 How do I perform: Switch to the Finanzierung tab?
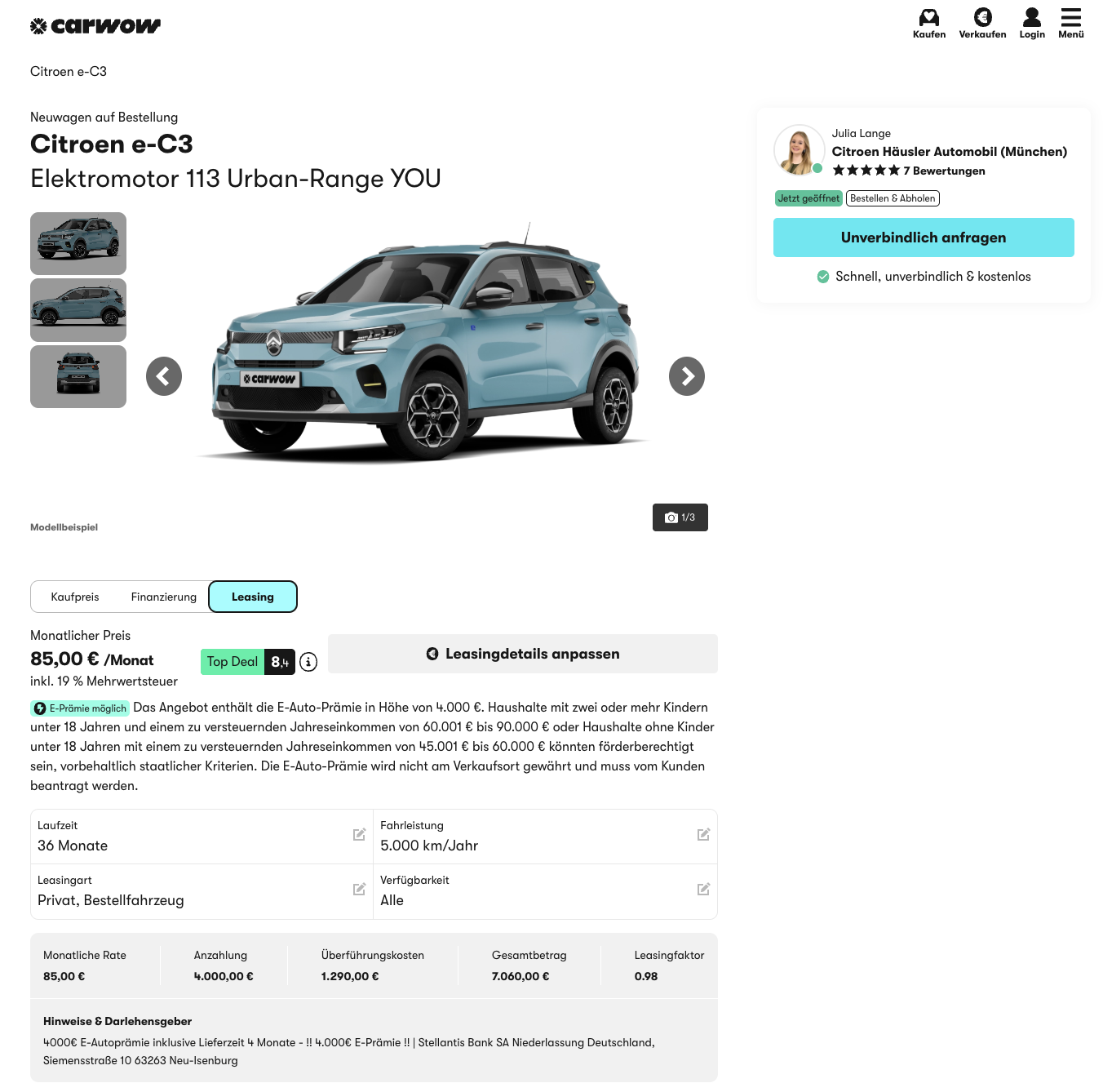(x=164, y=597)
